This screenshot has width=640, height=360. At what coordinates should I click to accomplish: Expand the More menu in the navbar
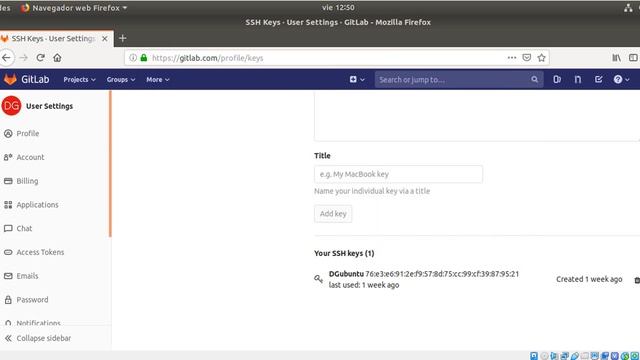pos(158,80)
